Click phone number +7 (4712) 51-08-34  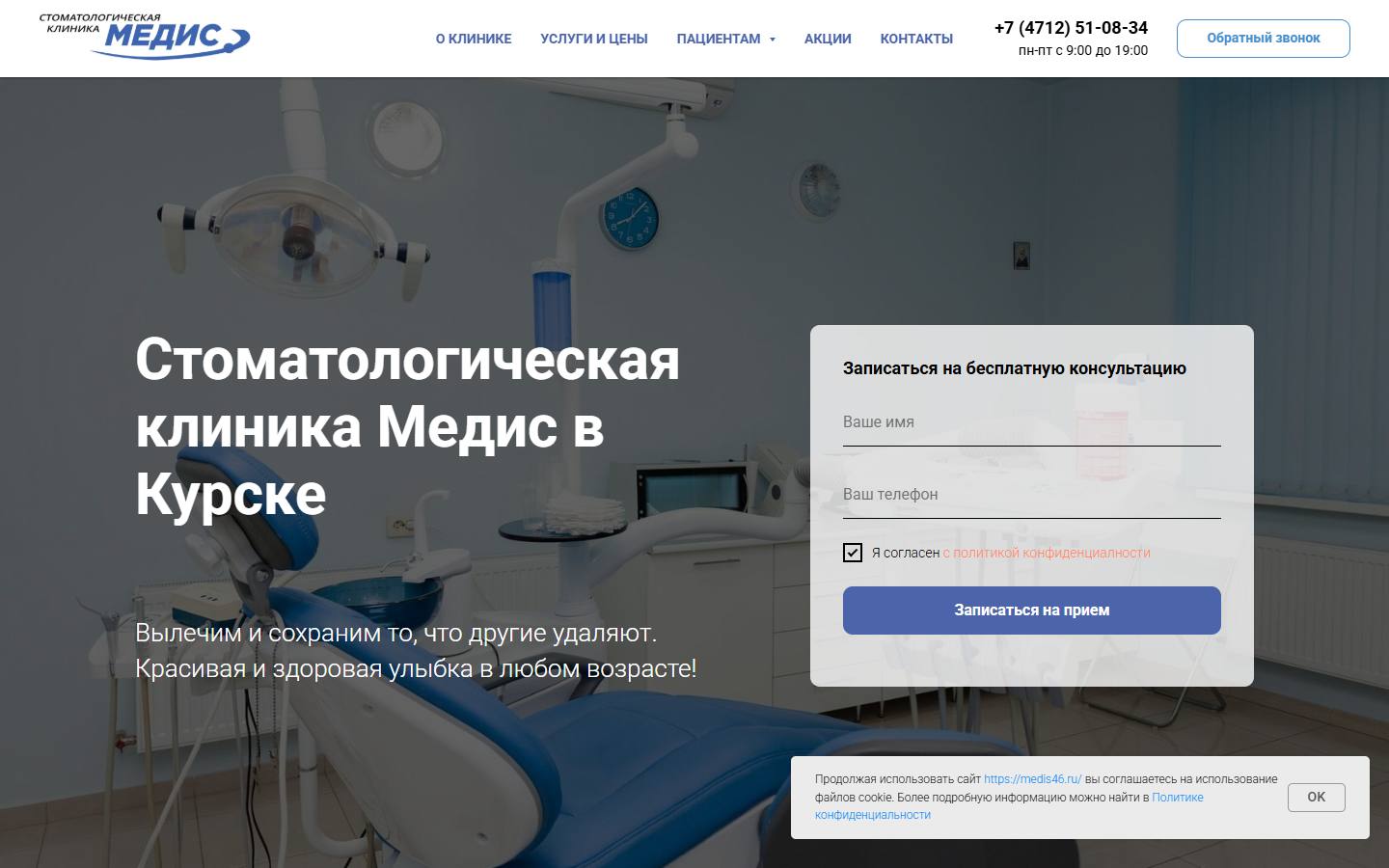tap(1071, 28)
